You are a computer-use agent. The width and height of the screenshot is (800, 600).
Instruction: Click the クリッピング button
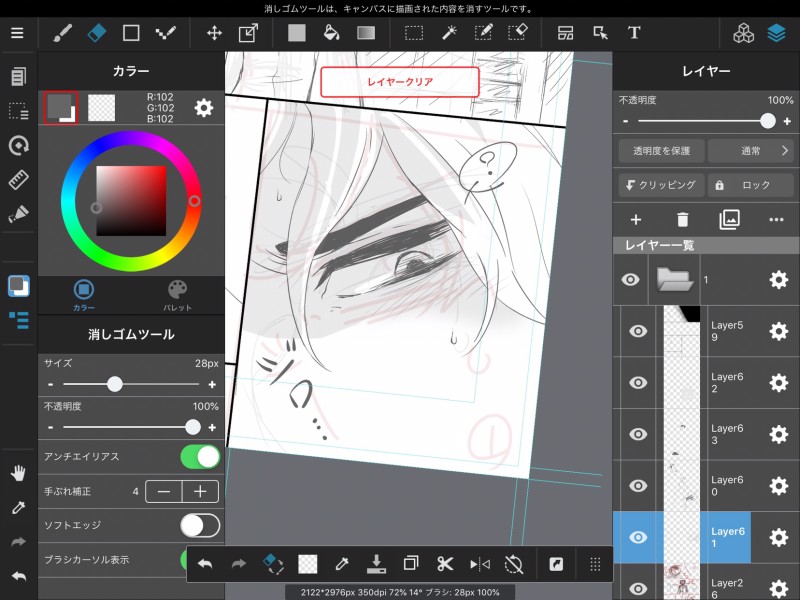pos(661,185)
